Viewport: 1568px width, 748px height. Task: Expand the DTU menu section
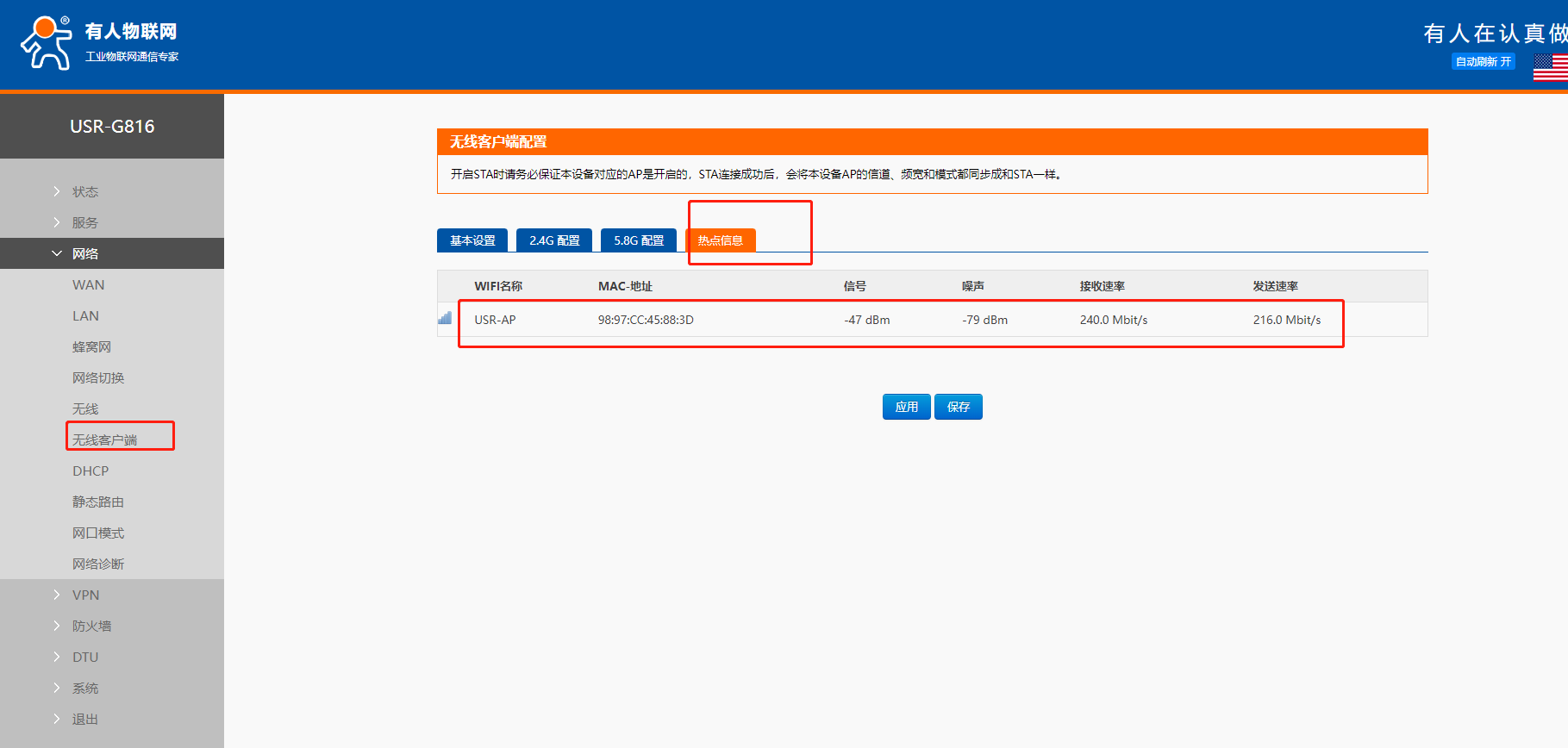click(85, 657)
